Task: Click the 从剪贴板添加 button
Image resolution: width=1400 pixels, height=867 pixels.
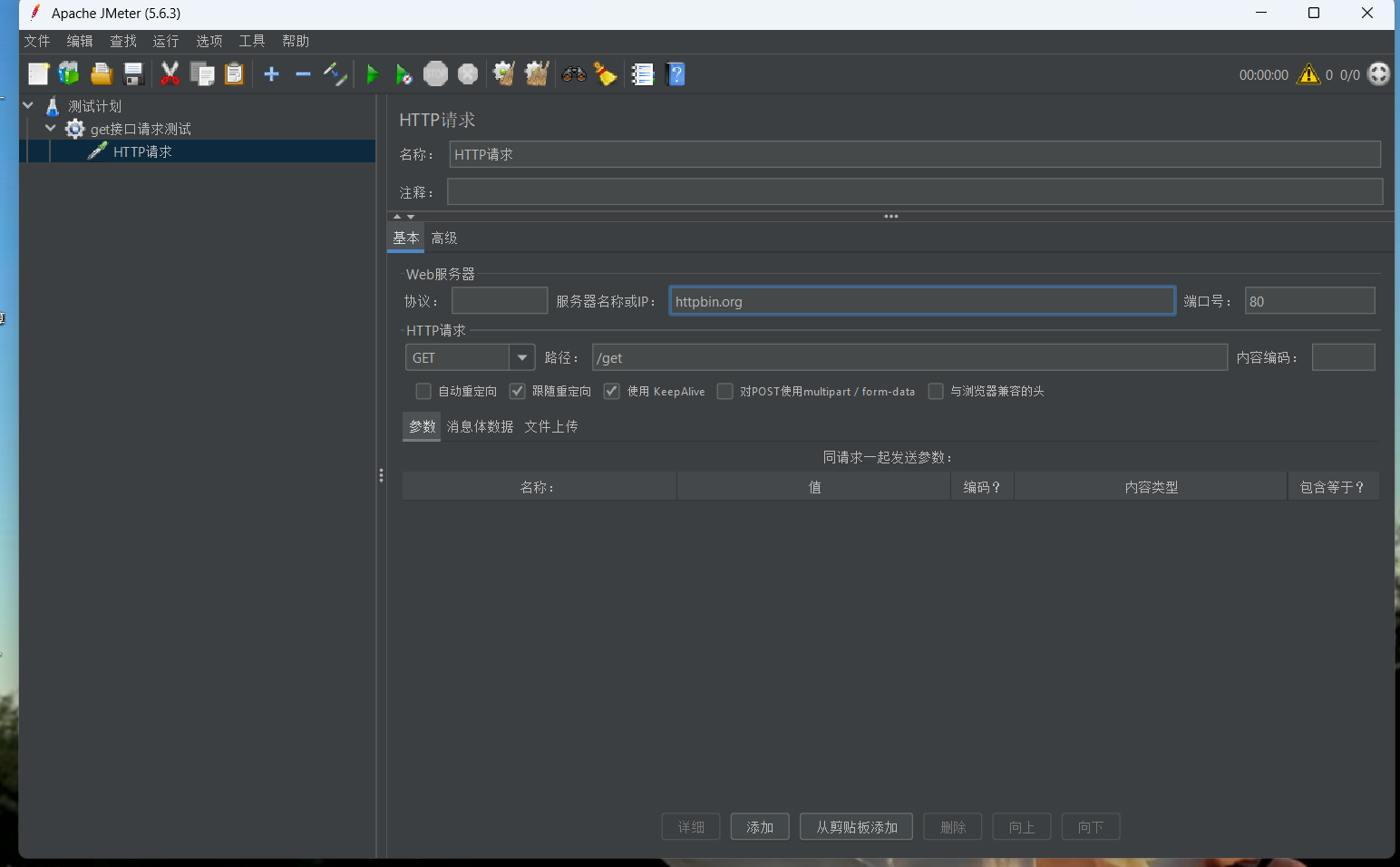Action: (x=856, y=827)
